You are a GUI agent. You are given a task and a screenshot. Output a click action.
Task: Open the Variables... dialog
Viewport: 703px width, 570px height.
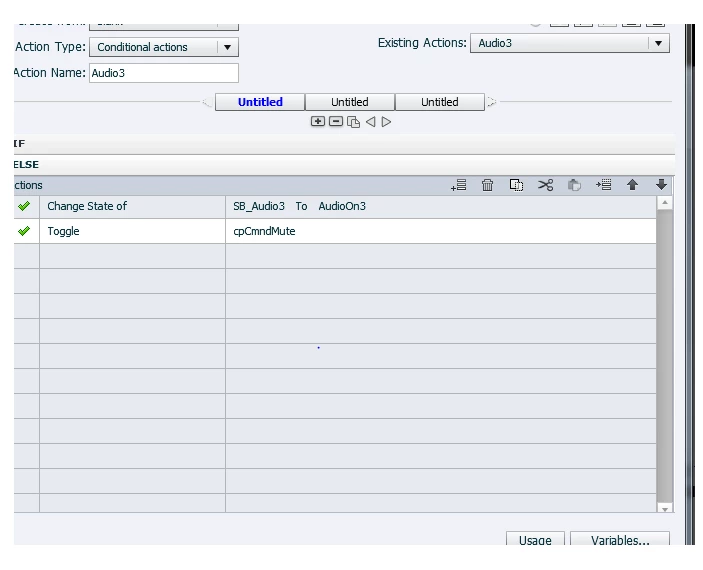coord(620,539)
